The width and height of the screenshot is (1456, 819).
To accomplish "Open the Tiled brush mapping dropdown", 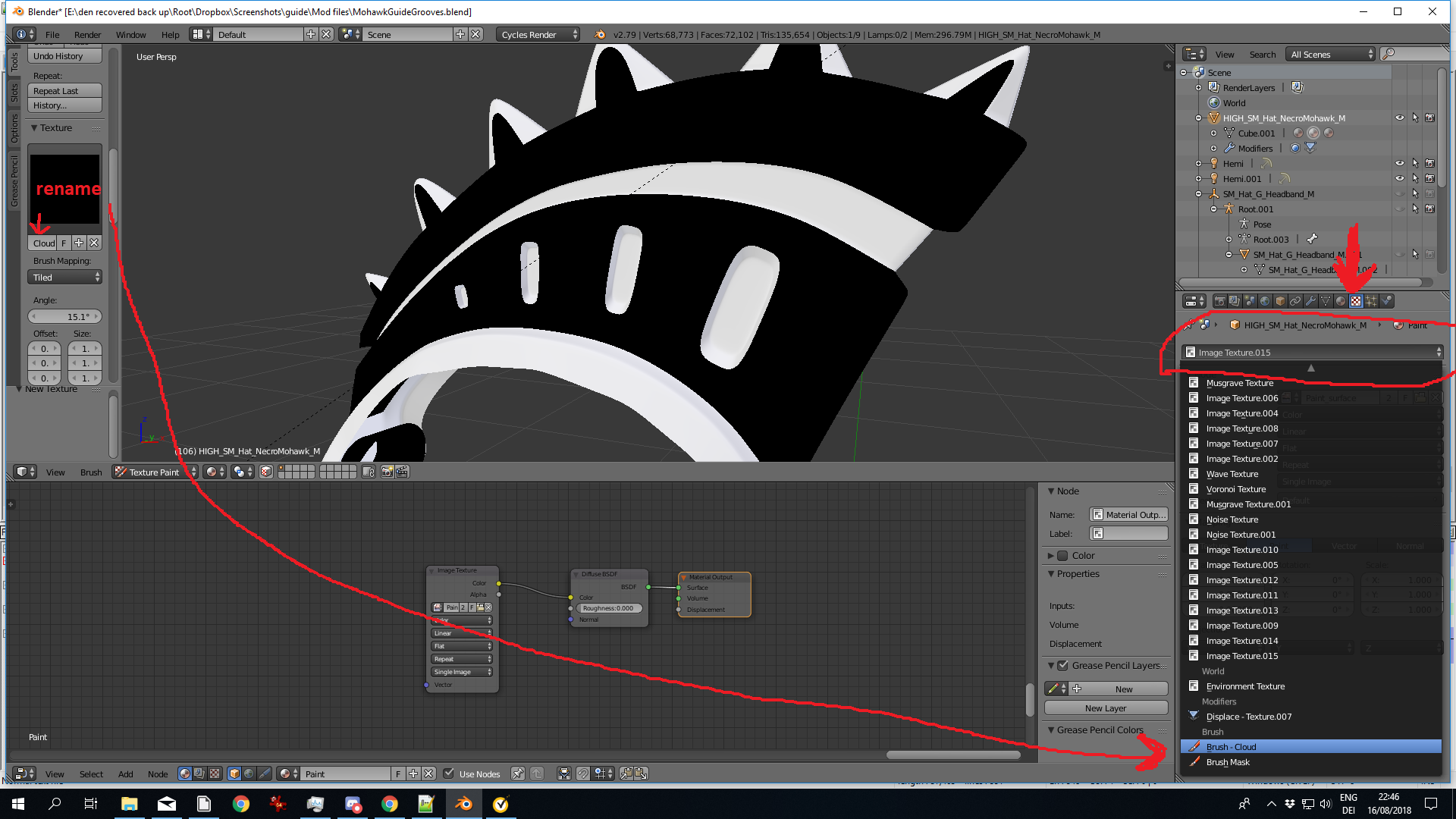I will 65,278.
